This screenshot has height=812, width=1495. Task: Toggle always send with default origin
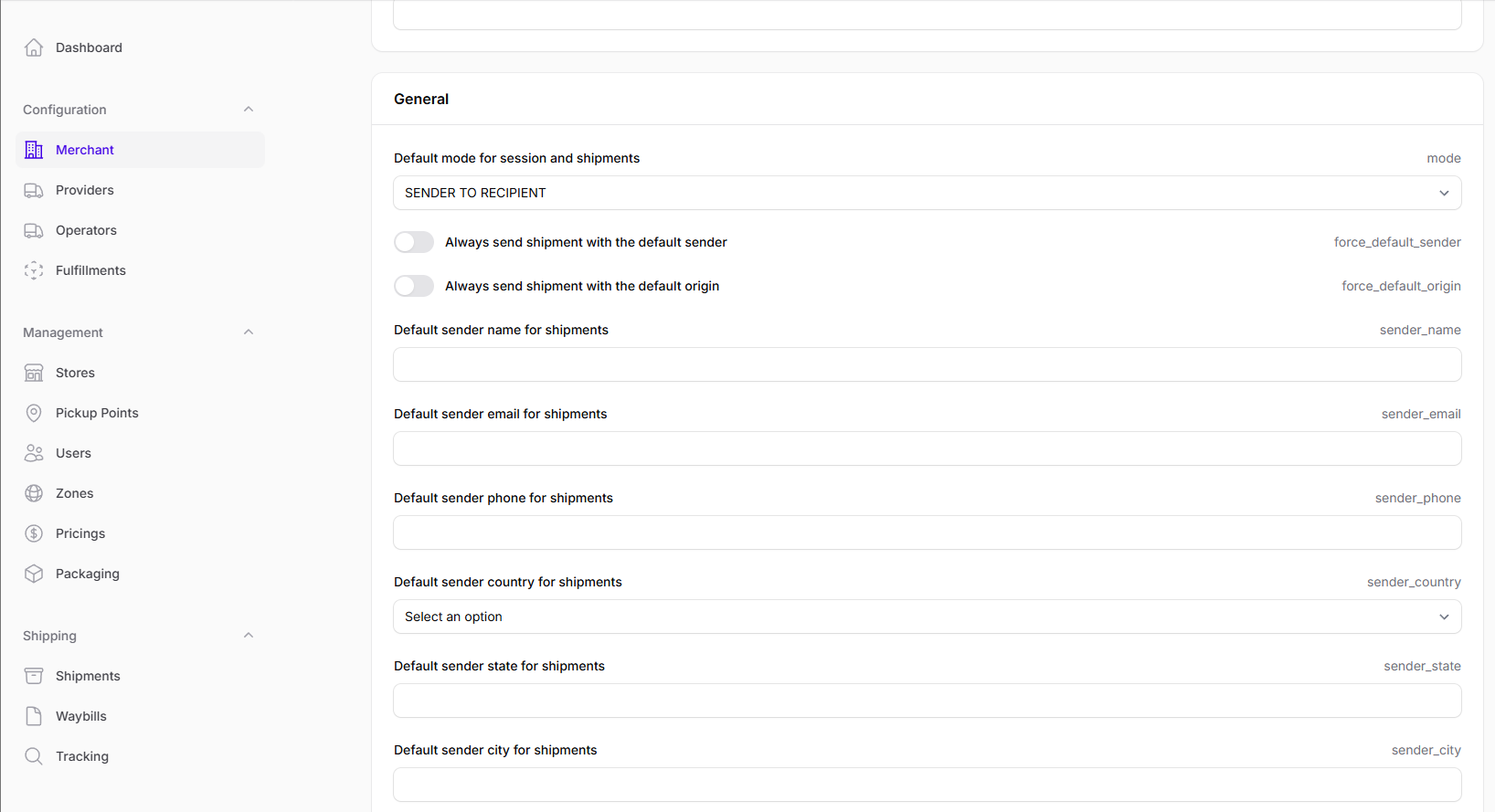point(414,286)
